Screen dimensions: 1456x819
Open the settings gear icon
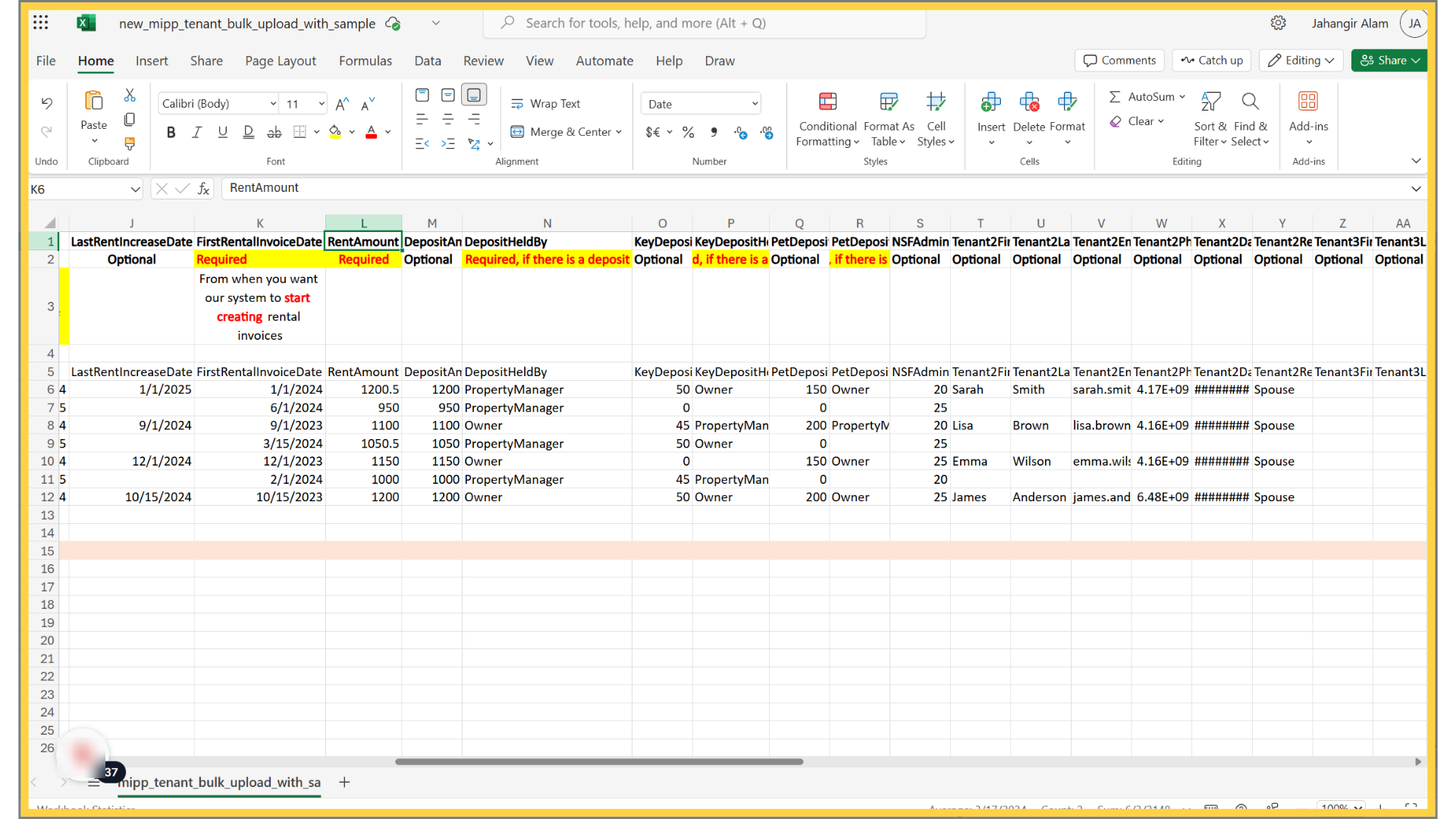[1279, 23]
